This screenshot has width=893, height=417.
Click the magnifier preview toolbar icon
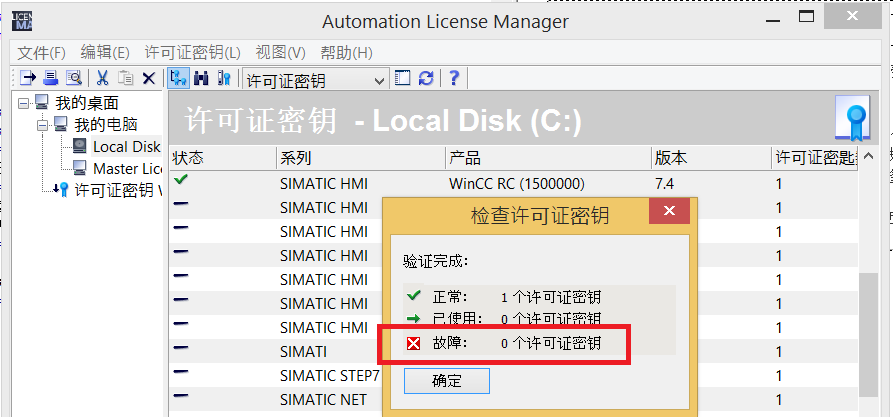click(x=73, y=78)
